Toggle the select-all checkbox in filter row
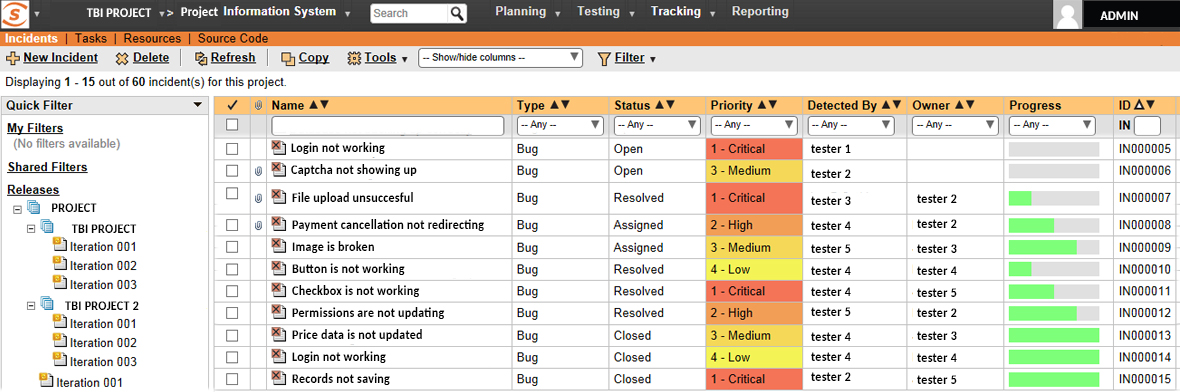 (232, 125)
